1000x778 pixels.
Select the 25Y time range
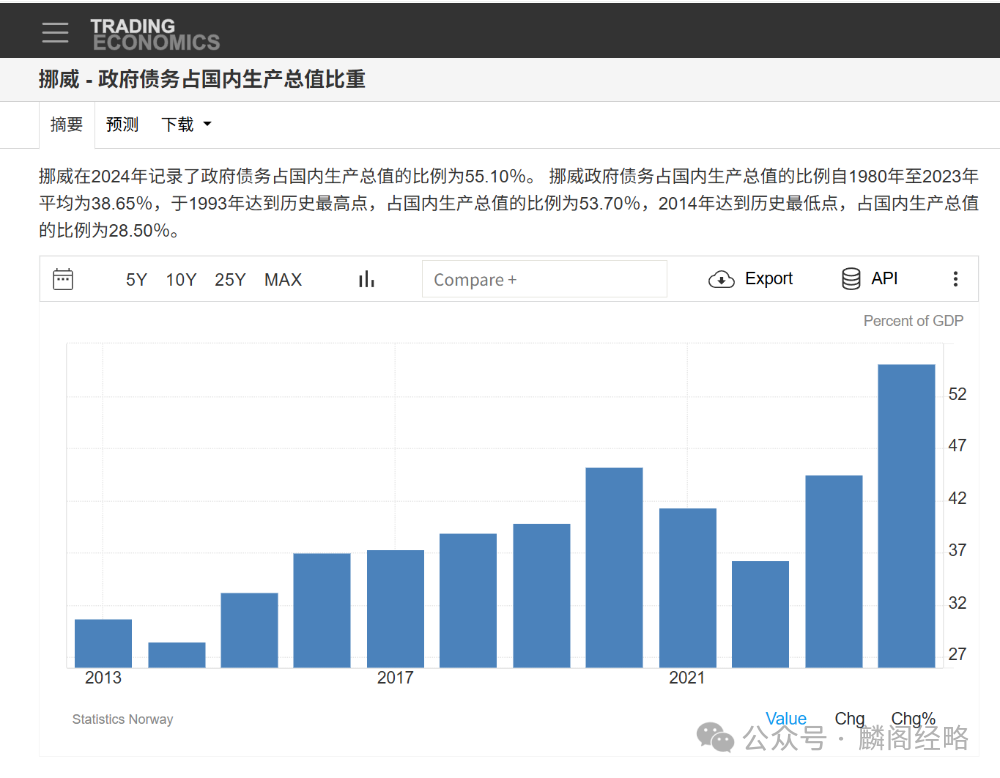tap(230, 280)
